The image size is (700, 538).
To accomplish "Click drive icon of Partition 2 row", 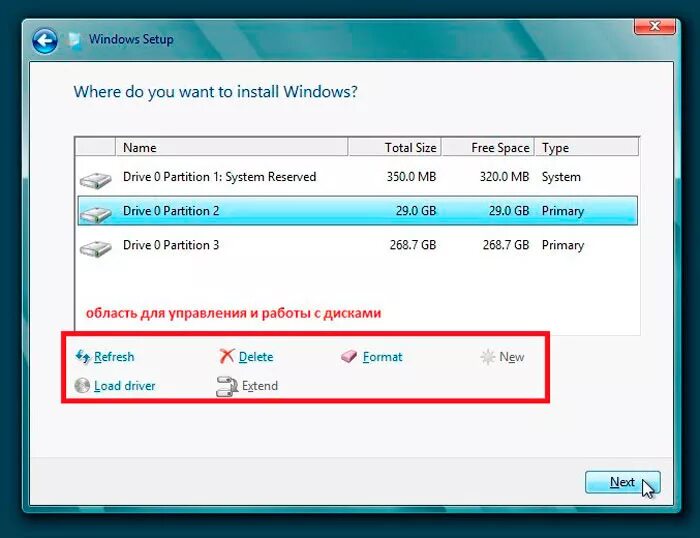I will coord(96,214).
